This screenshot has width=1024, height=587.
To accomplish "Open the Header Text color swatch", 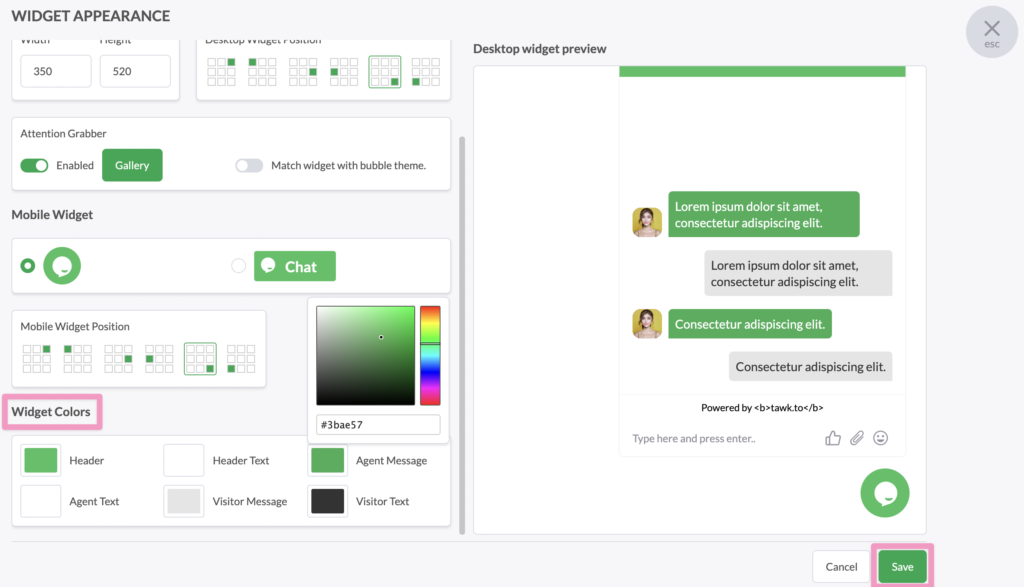I will [x=184, y=460].
